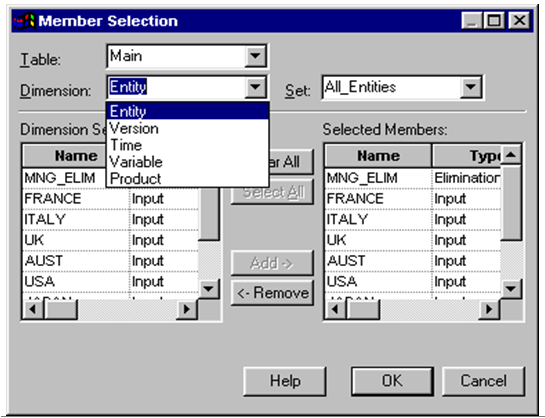The image size is (545, 418).
Task: Select ITALY row in Selected Members
Action: click(x=413, y=219)
